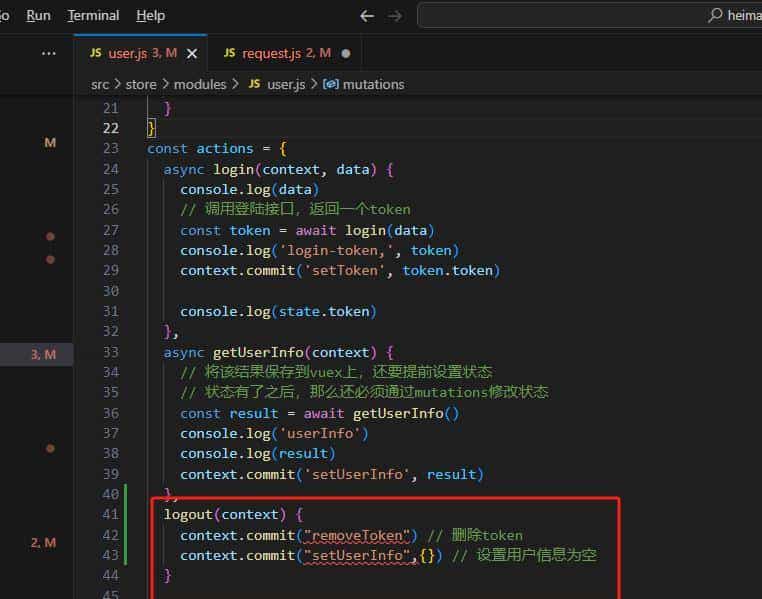
Task: Click the breadcrumb chevron after src
Action: pos(118,84)
